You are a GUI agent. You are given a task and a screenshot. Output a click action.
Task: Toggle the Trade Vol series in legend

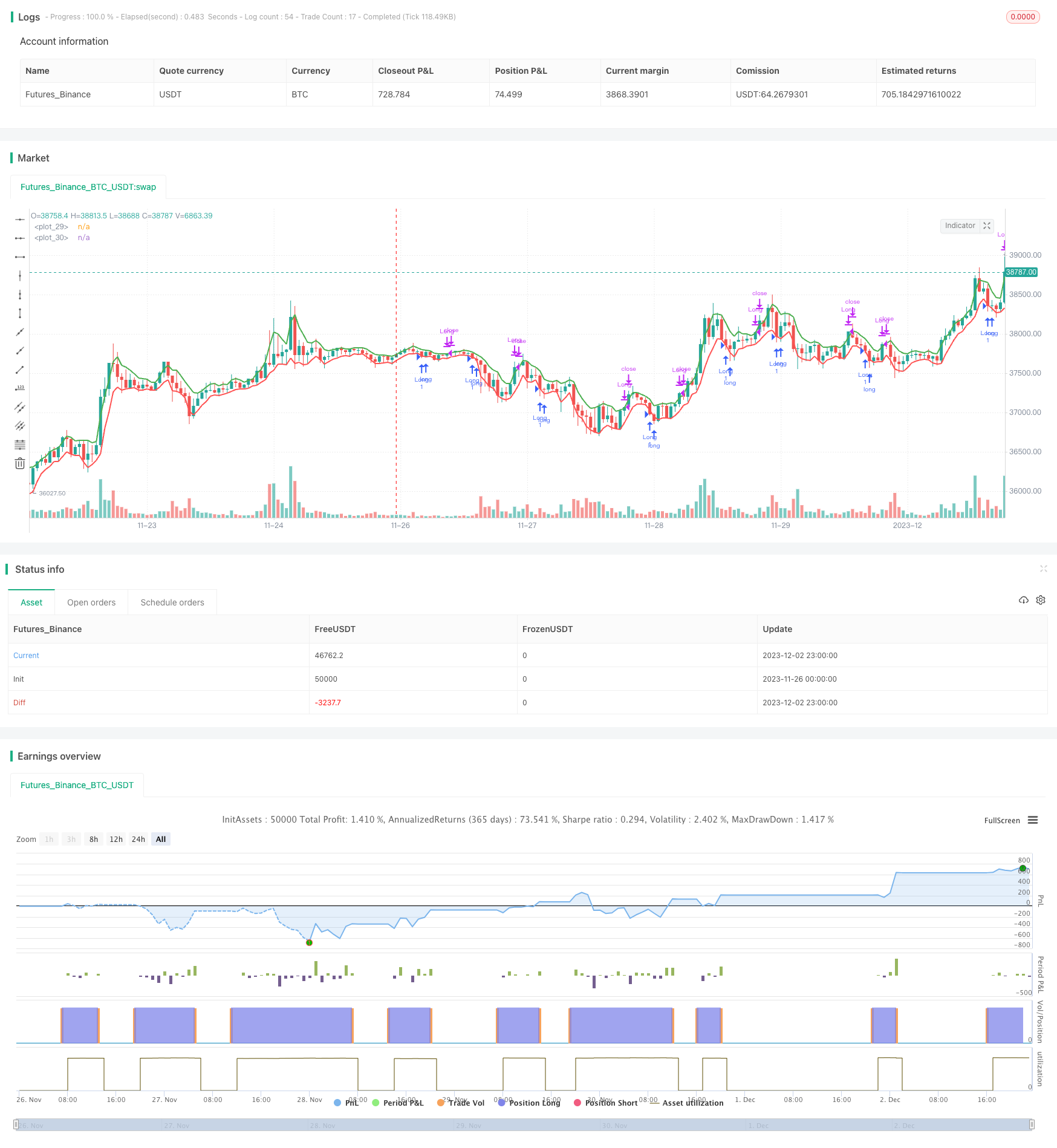point(461,1103)
